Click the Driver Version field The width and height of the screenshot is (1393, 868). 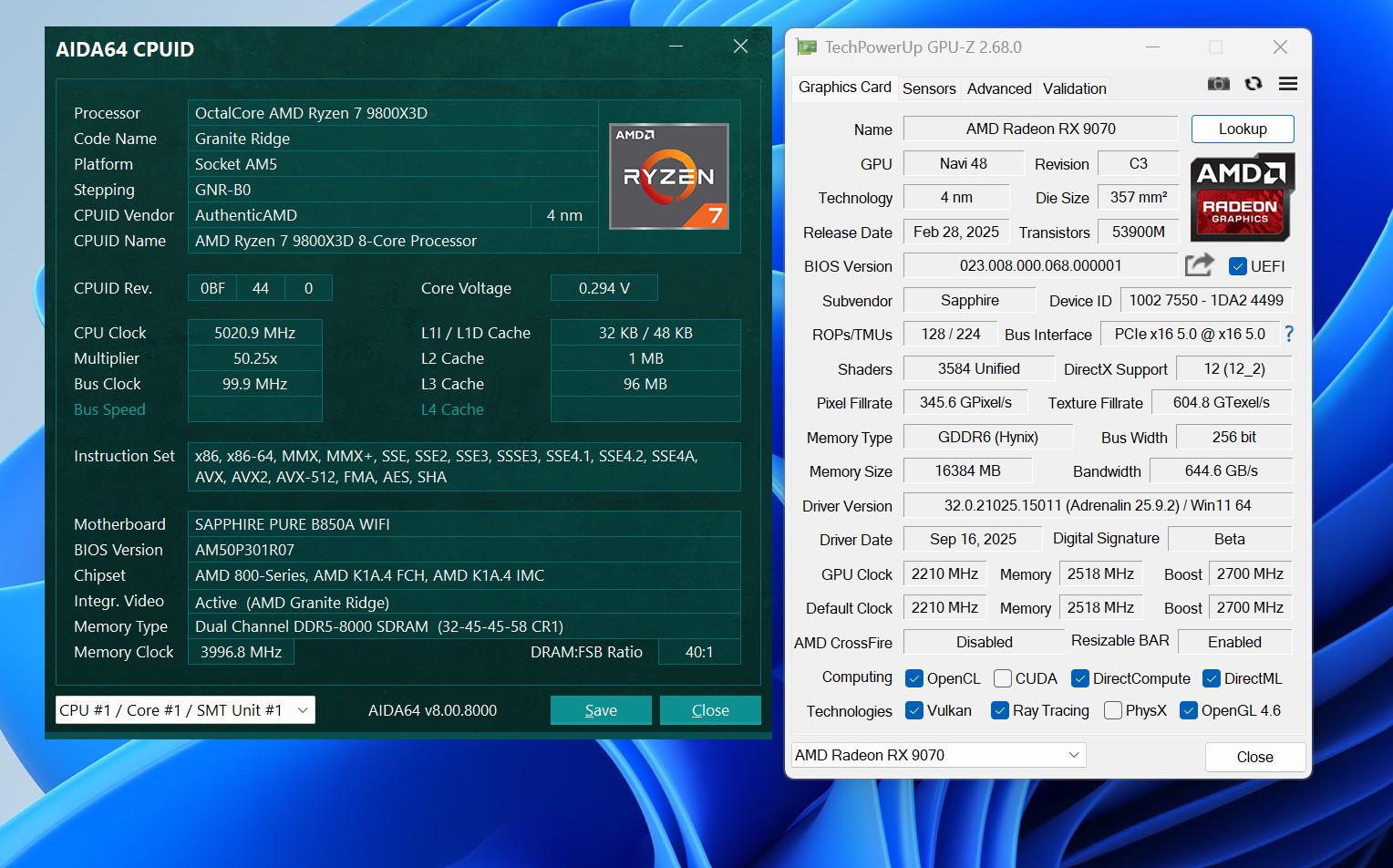(1098, 505)
